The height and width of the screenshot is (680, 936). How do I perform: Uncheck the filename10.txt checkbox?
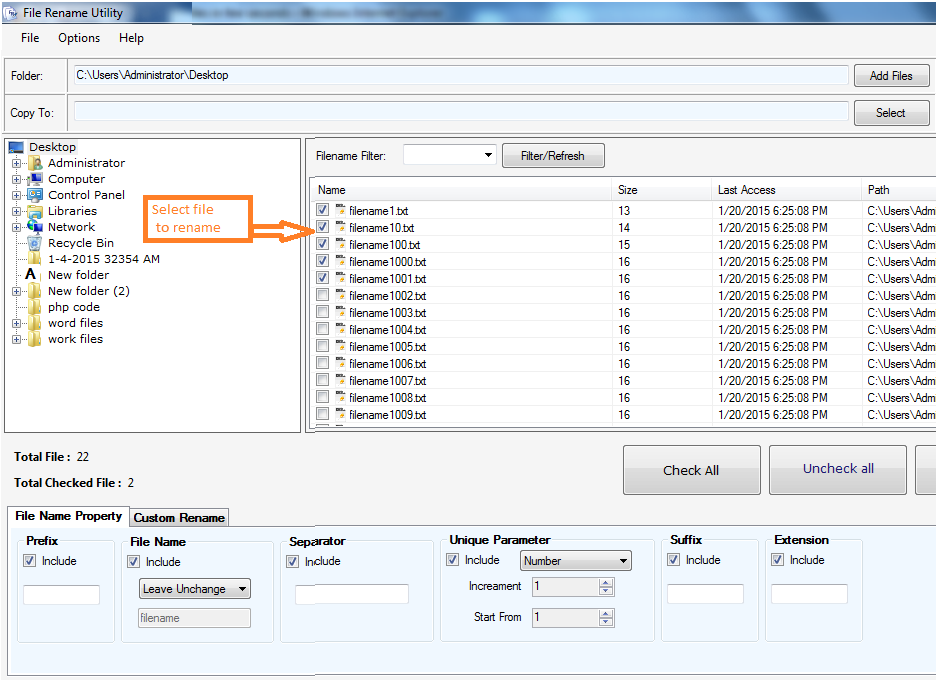coord(322,227)
